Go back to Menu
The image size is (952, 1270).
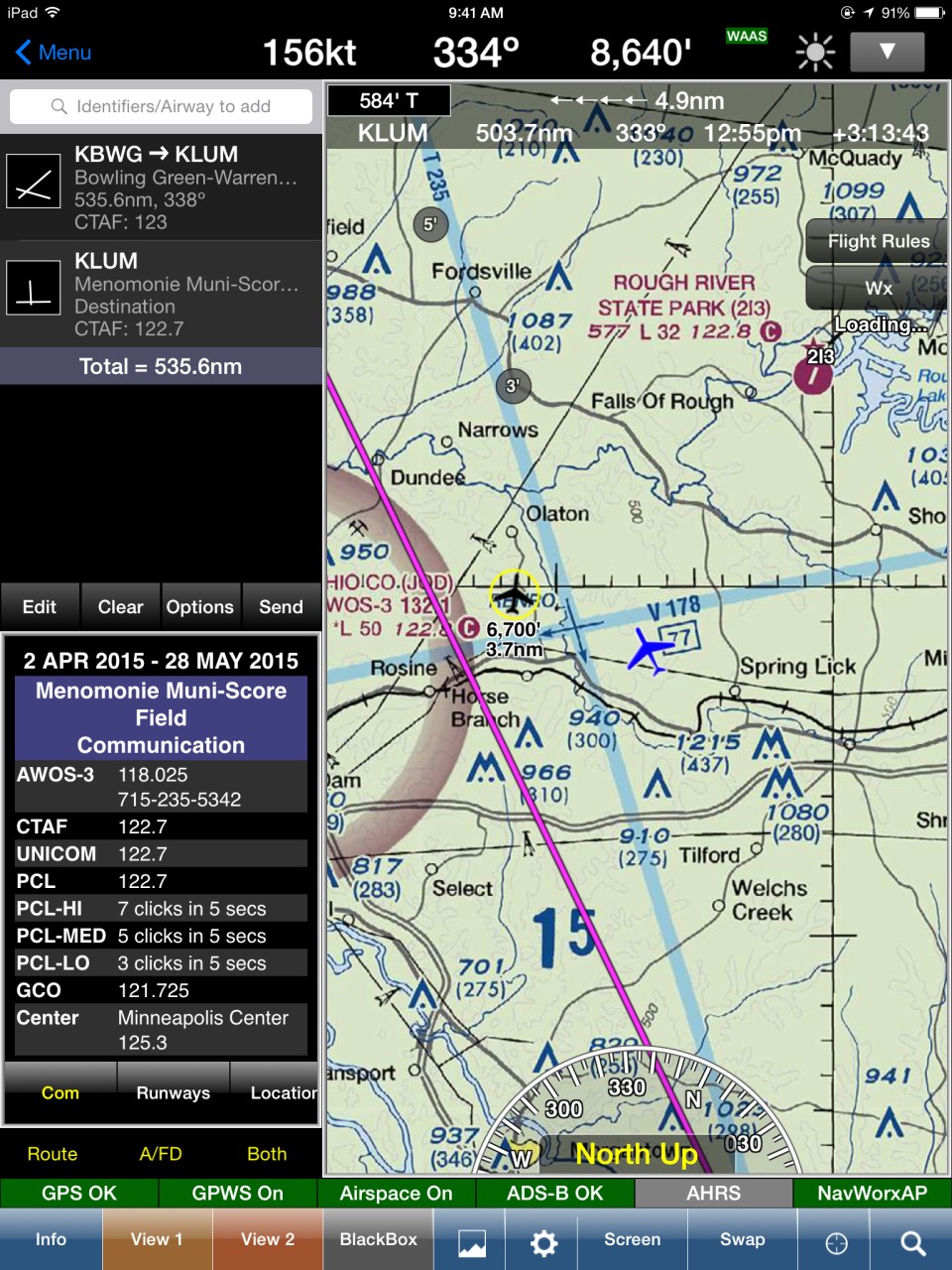tap(54, 53)
